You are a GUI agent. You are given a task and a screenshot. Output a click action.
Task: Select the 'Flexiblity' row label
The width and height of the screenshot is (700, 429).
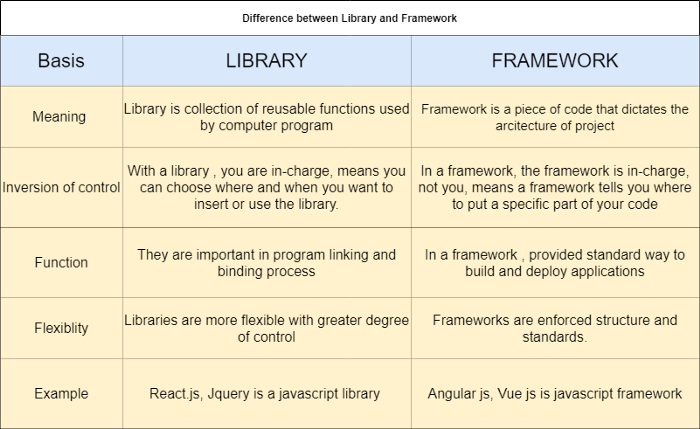coord(61,328)
